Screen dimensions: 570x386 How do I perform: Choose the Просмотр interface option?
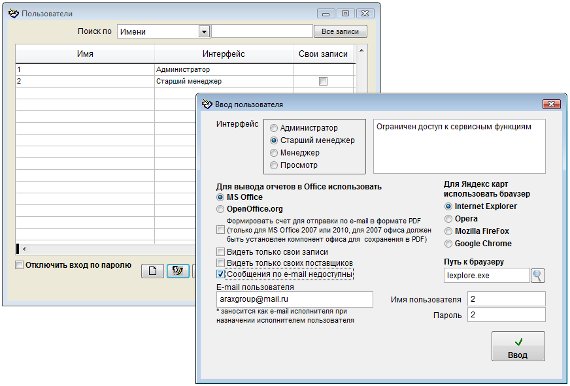(x=274, y=165)
